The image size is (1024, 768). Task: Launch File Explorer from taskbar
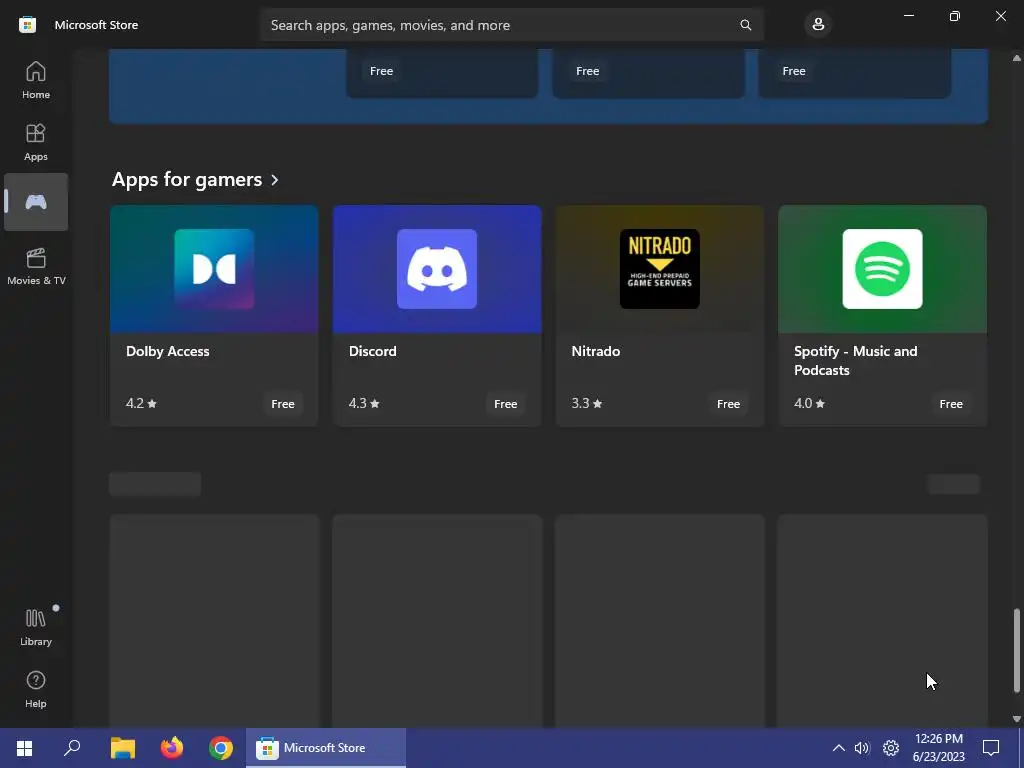(122, 748)
